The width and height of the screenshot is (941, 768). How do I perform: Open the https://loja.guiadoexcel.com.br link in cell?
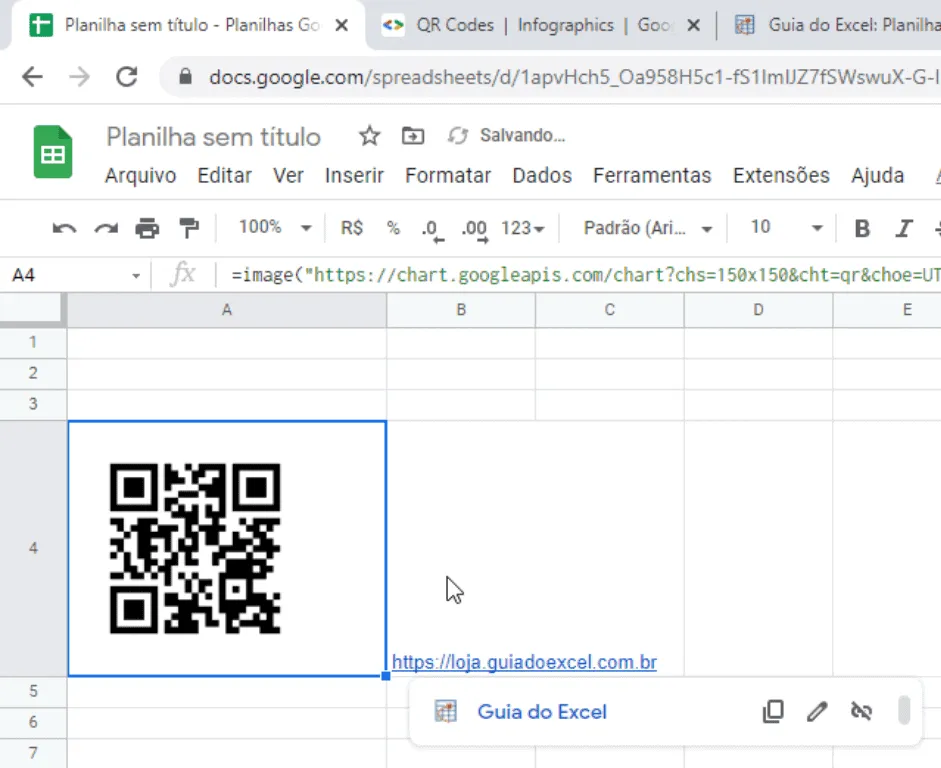point(524,662)
